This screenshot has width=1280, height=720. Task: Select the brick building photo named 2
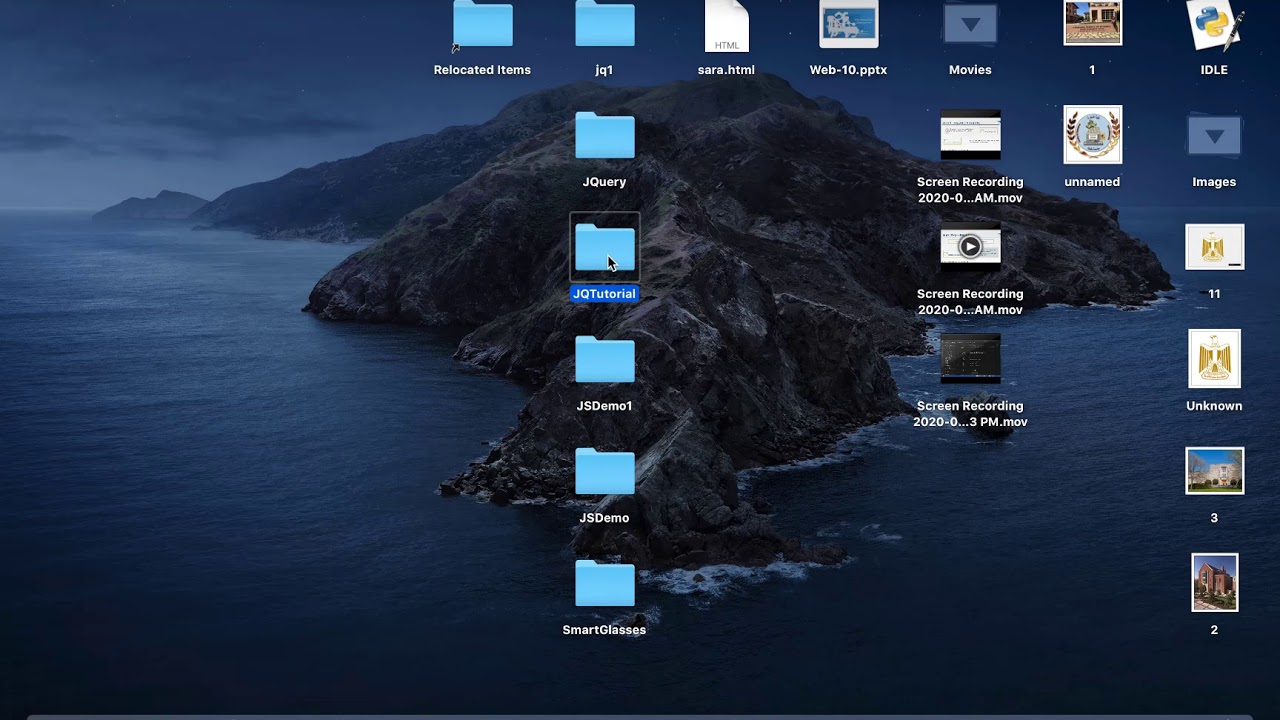click(1214, 582)
